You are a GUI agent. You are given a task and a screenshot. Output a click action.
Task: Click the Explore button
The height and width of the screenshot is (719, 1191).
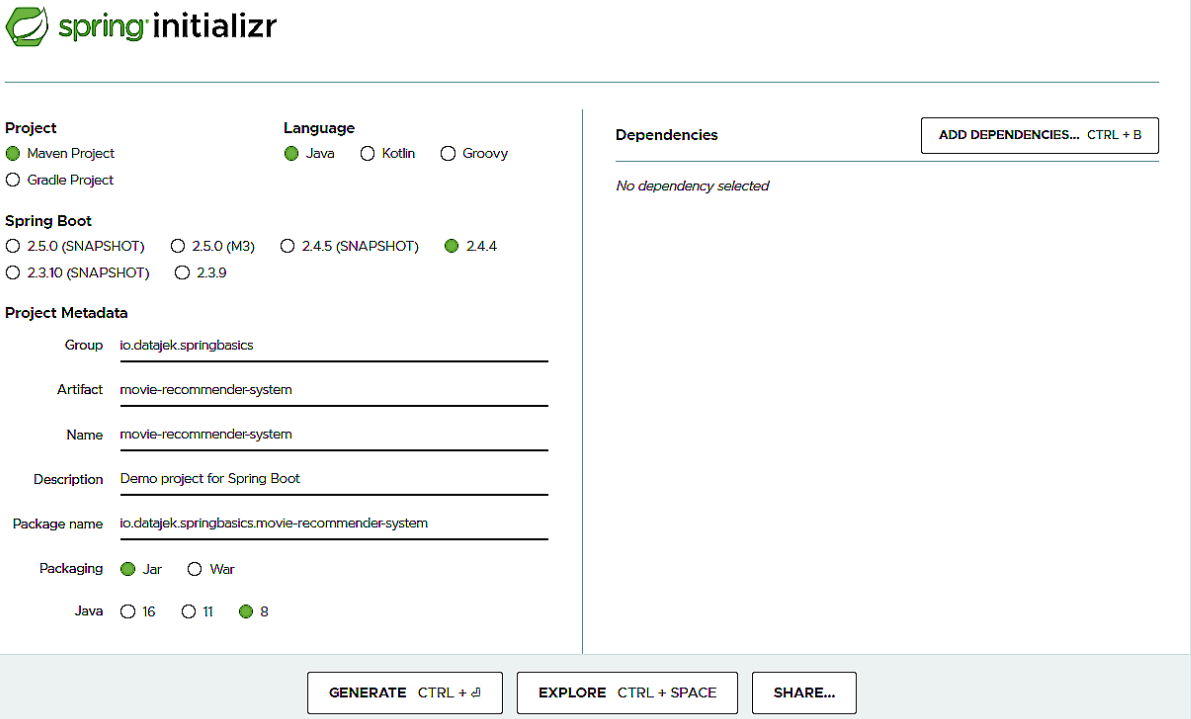coord(626,692)
